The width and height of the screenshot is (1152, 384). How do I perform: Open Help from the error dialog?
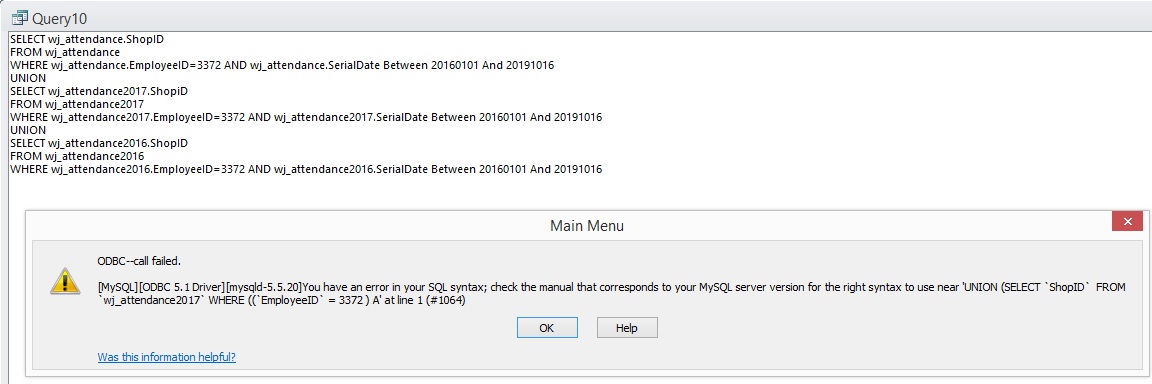point(627,327)
